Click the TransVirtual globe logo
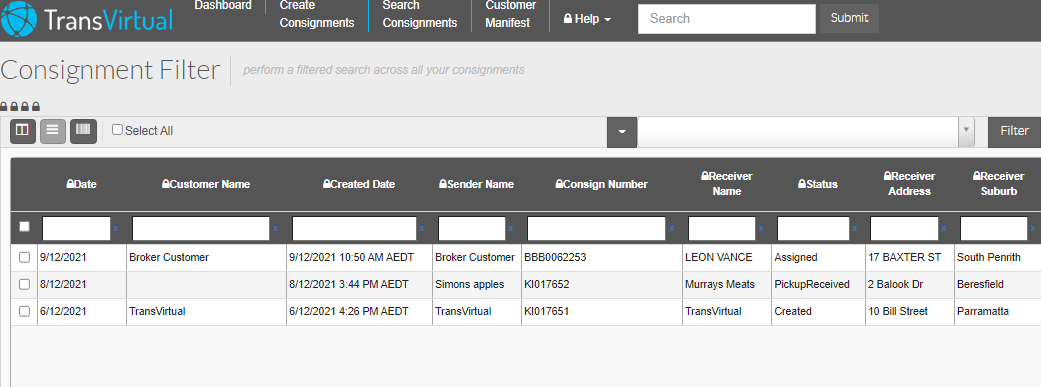Viewport: 1041px width, 387px height. pyautogui.click(x=19, y=19)
